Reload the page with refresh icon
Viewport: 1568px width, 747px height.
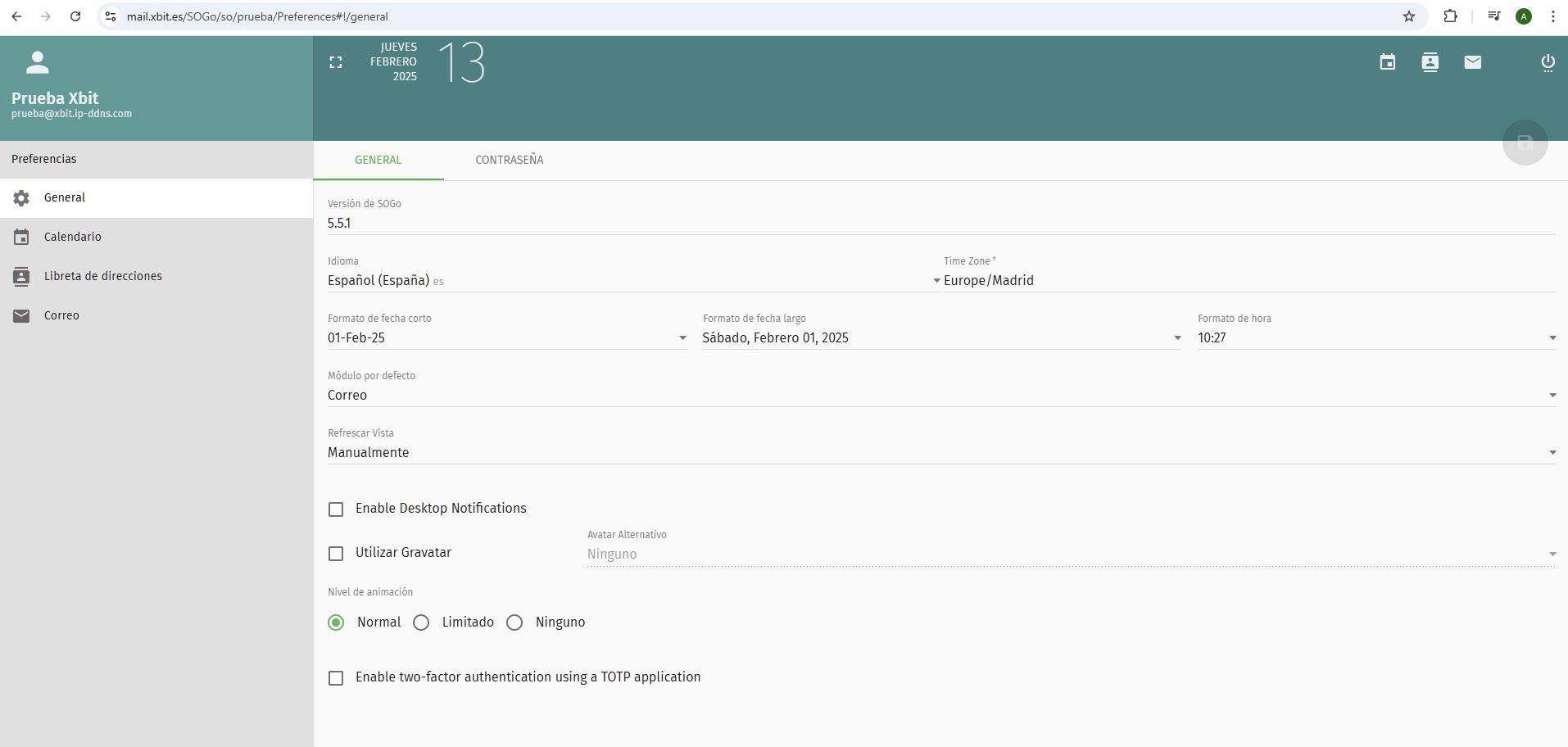click(x=75, y=16)
